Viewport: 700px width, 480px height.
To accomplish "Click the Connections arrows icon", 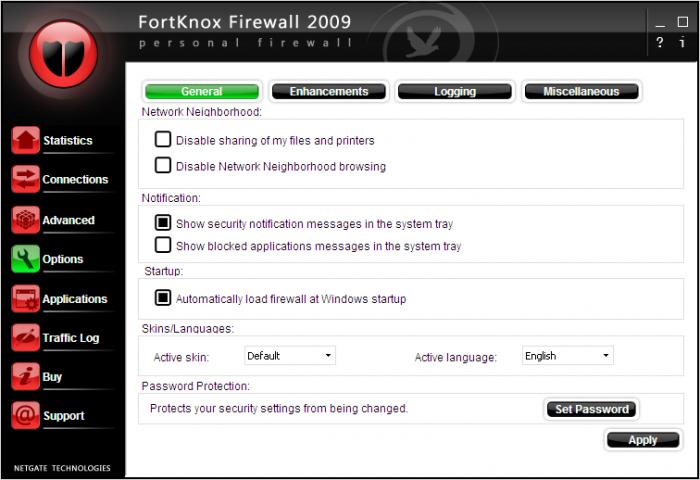I will pyautogui.click(x=25, y=179).
